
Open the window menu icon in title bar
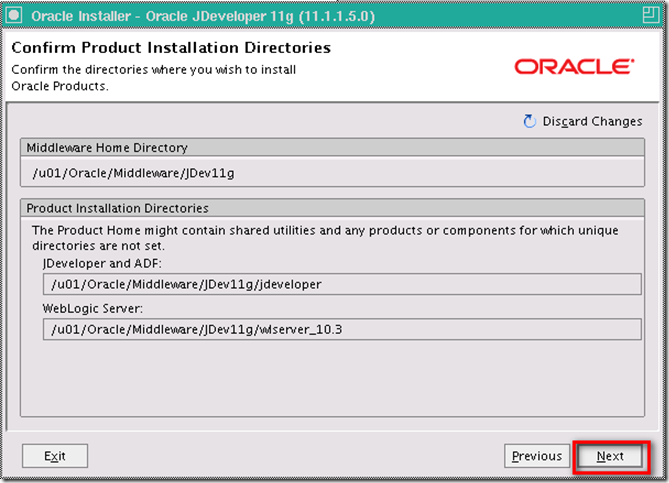point(14,16)
